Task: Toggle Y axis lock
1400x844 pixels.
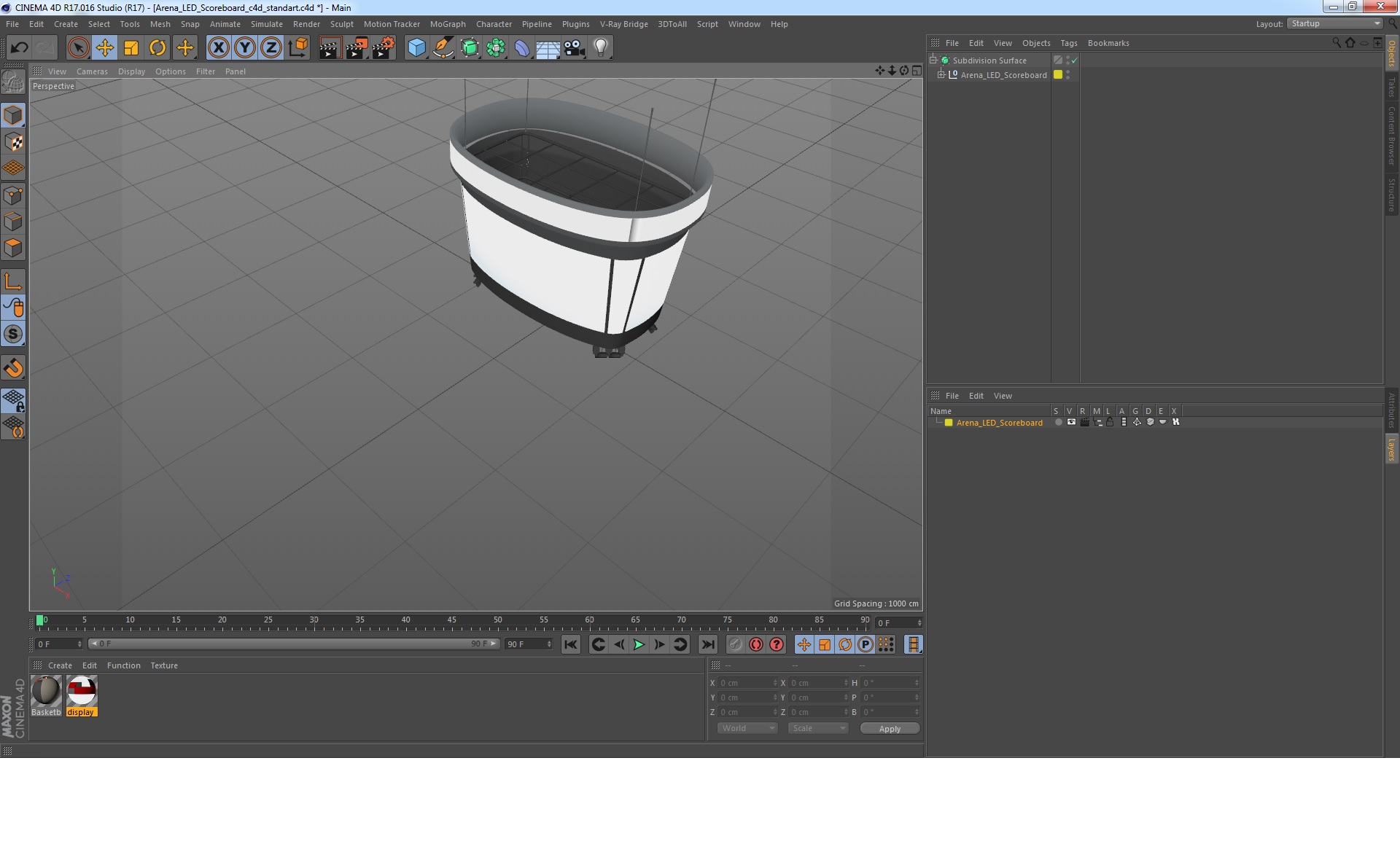Action: (244, 48)
